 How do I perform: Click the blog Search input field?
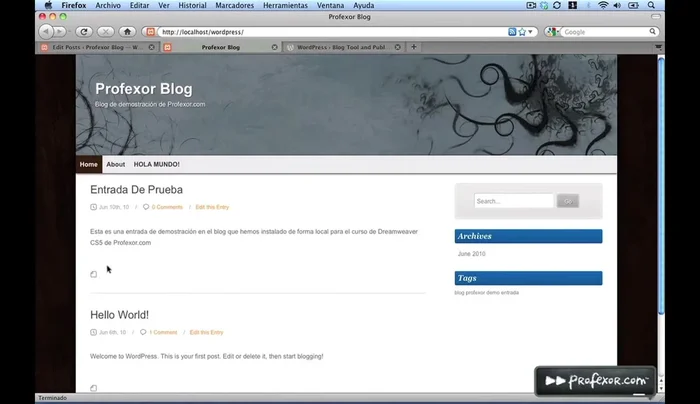point(513,201)
